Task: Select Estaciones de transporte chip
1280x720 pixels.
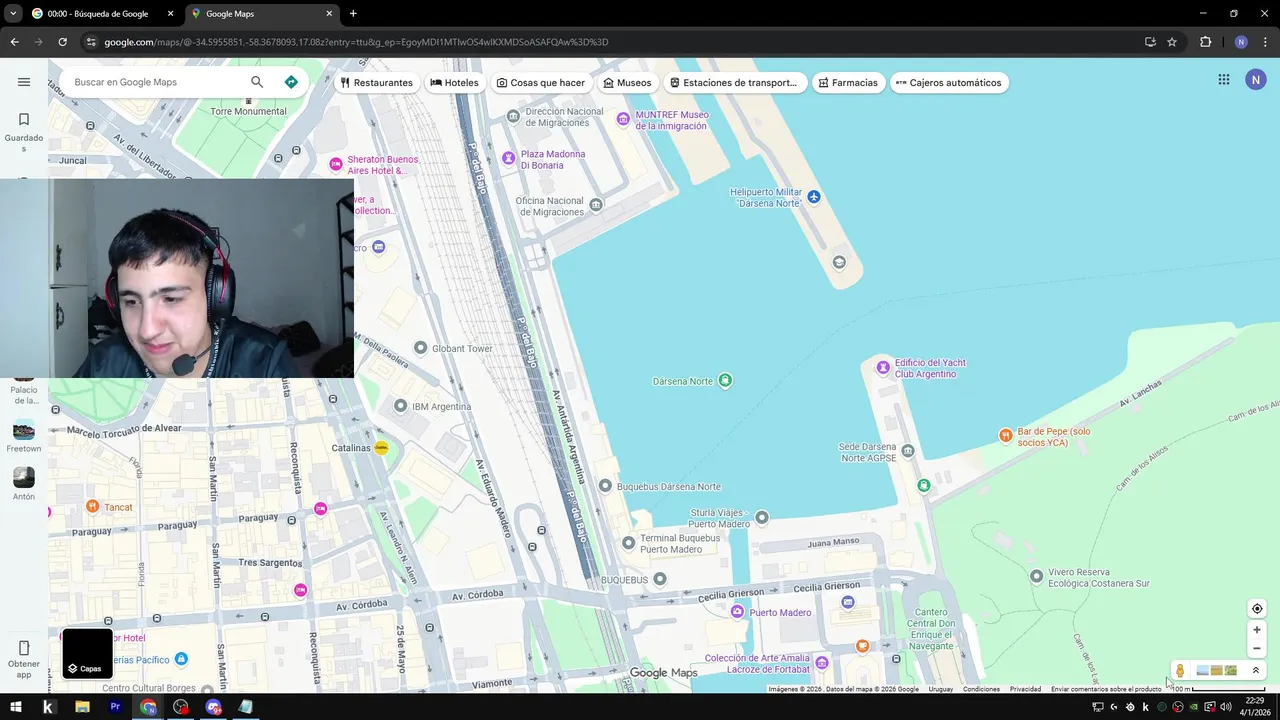Action: click(734, 83)
